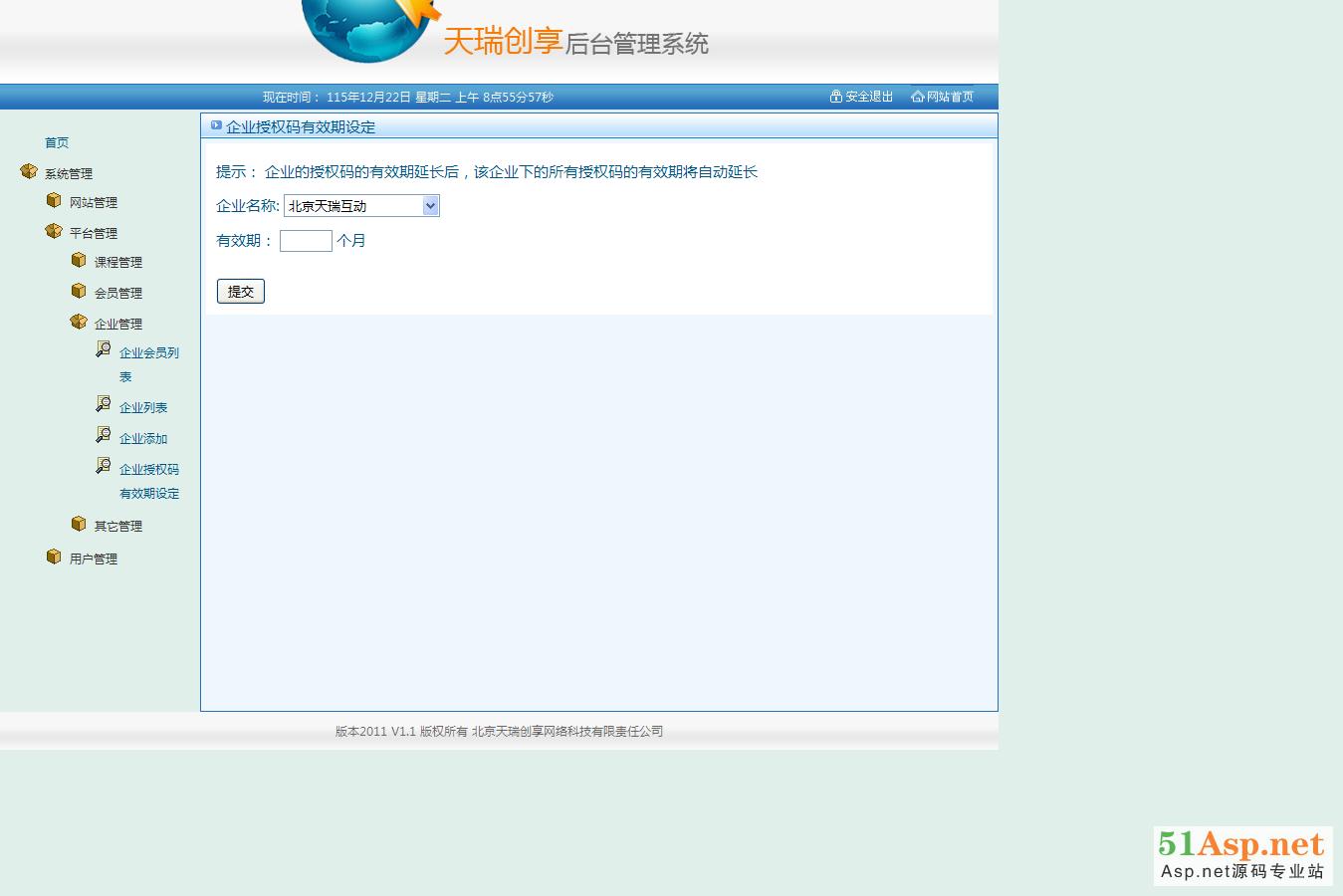Click the box icon next to 网站管理

54,201
